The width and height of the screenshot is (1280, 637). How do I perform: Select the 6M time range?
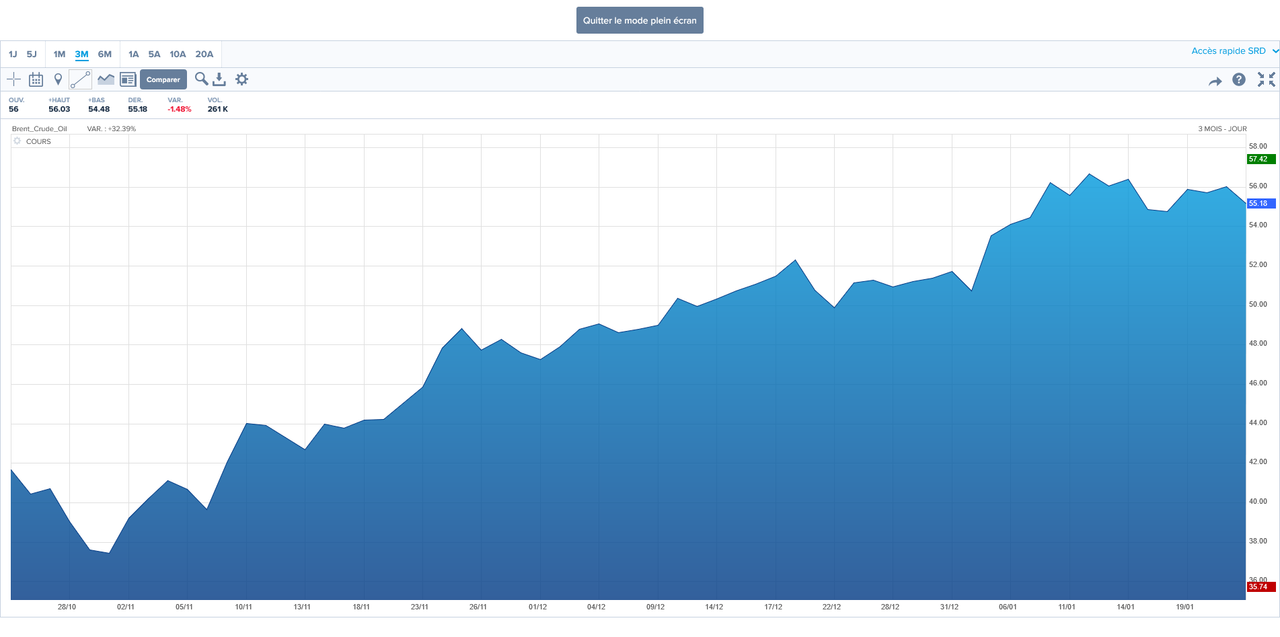pos(105,54)
